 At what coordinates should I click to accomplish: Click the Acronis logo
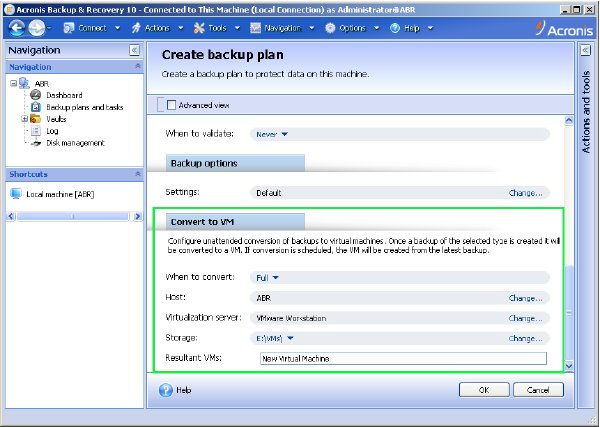pyautogui.click(x=564, y=28)
